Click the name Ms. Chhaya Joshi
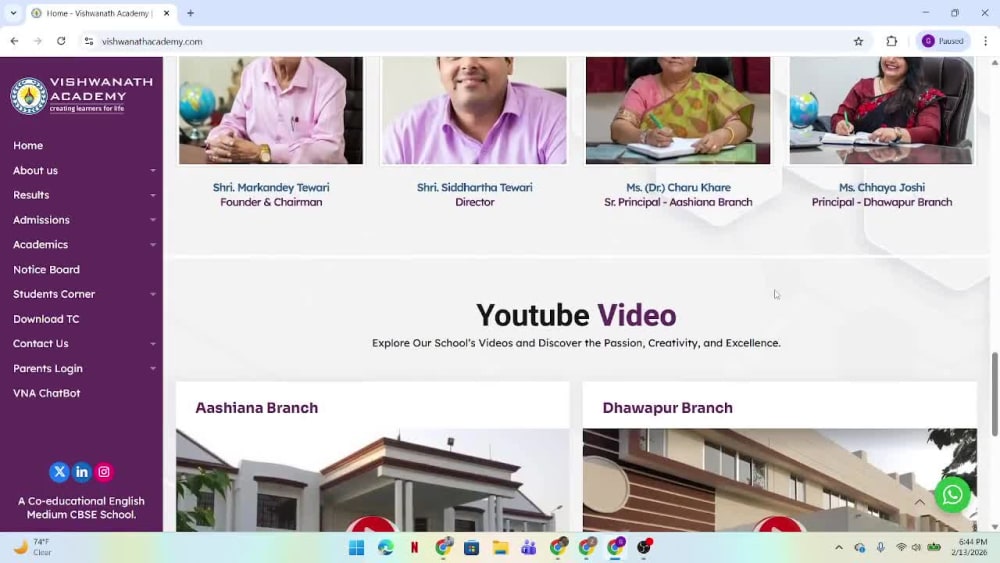1000x563 pixels. pos(881,187)
